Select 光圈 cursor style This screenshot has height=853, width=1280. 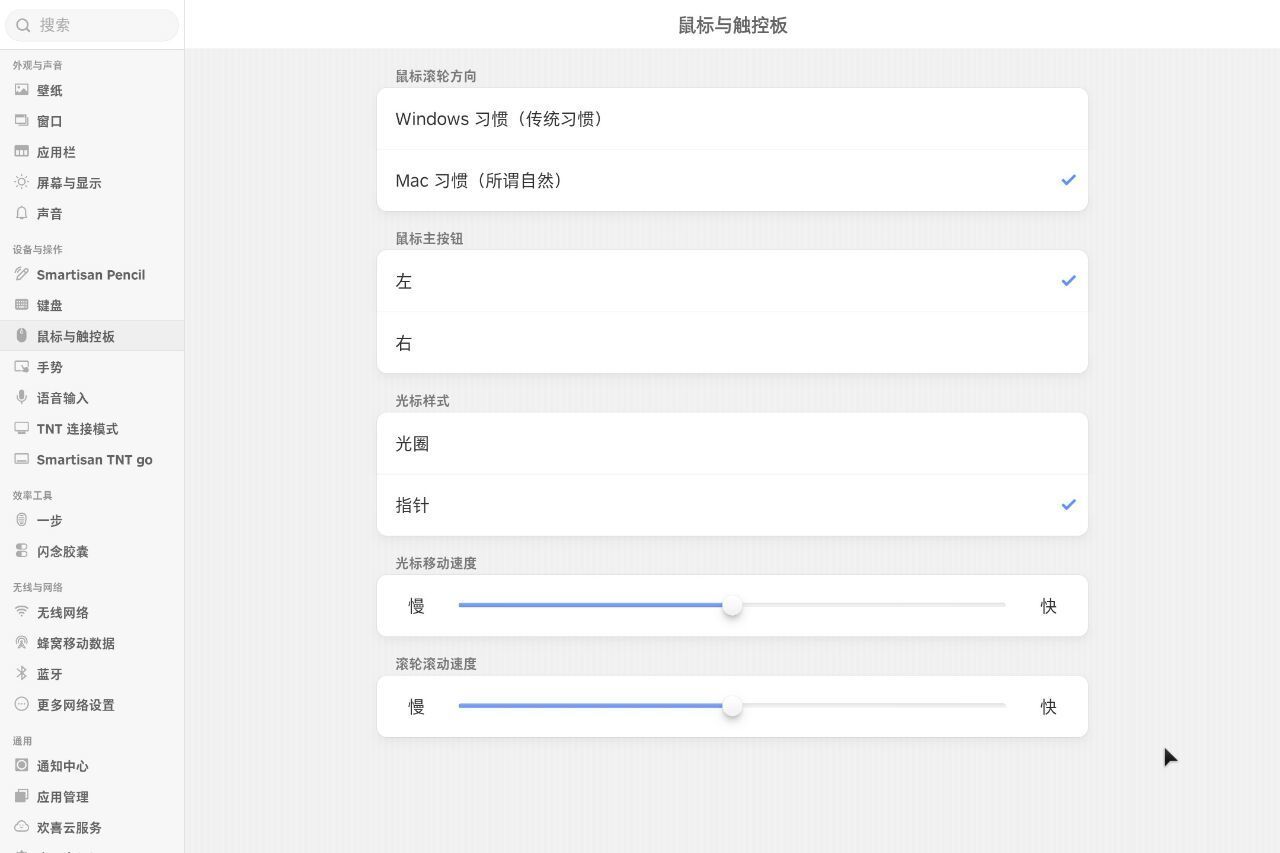pos(732,443)
